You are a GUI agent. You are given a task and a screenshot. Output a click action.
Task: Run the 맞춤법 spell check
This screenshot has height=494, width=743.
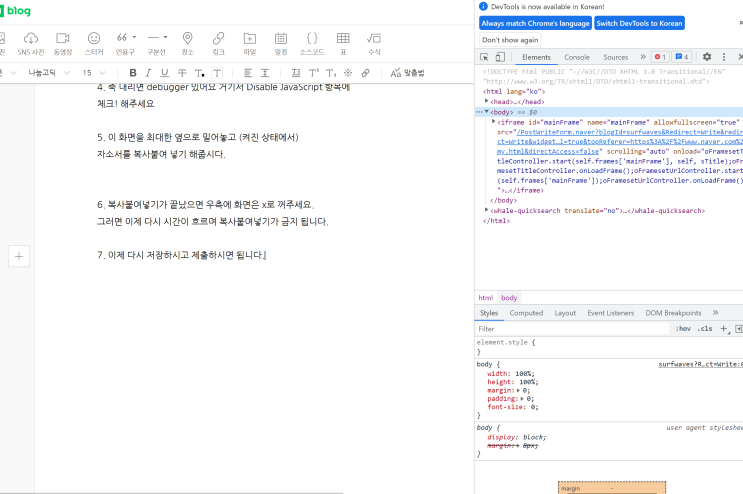[x=408, y=72]
